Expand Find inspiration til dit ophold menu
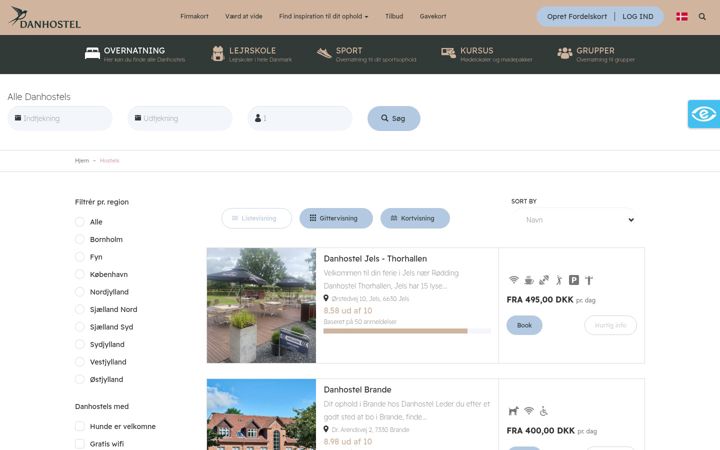 tap(323, 16)
